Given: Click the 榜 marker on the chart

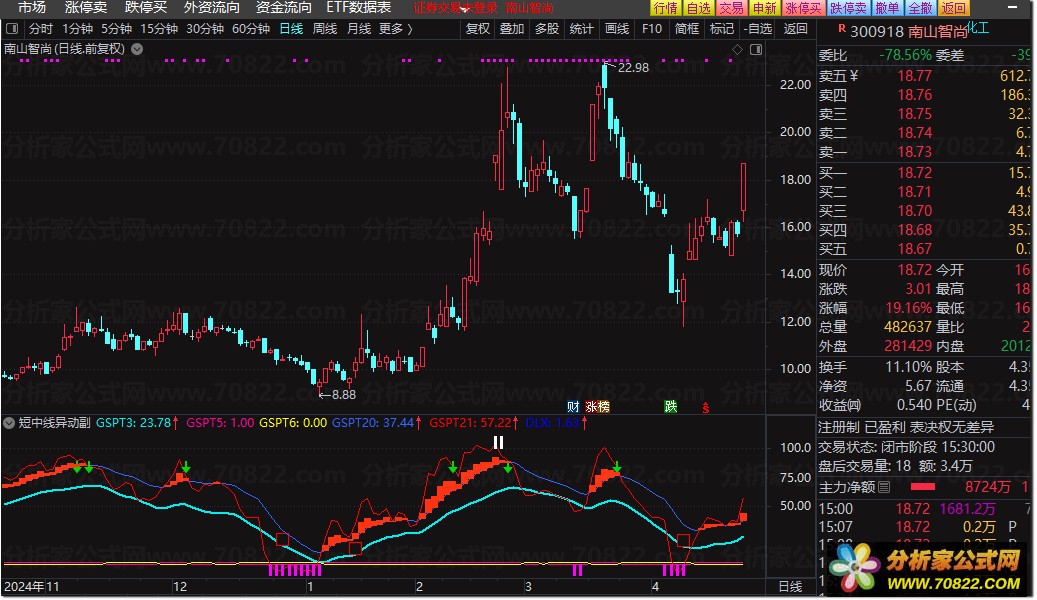Looking at the screenshot, I should click(x=603, y=407).
